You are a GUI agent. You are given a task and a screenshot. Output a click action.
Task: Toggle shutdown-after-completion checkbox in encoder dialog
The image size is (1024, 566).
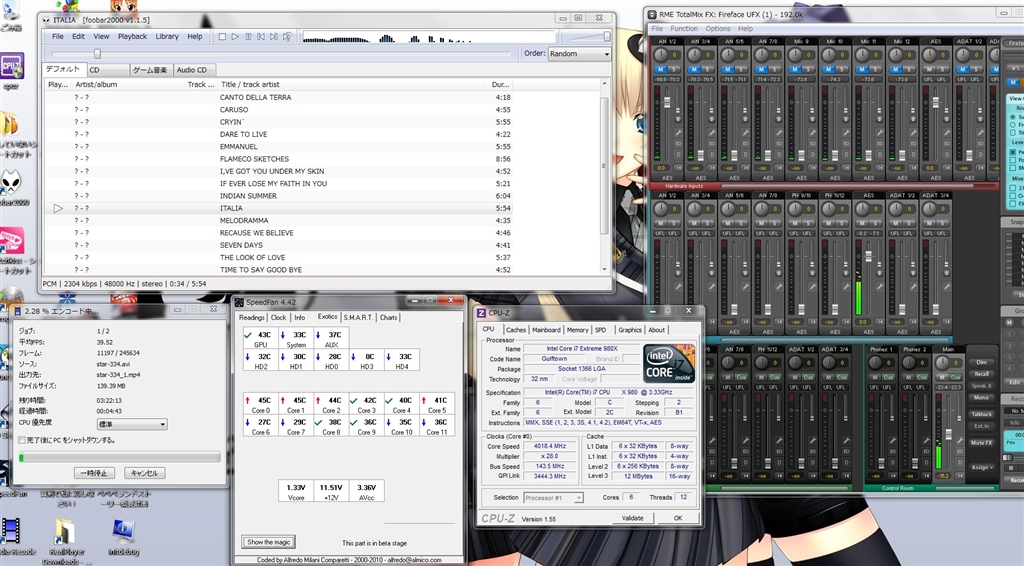tap(22, 440)
